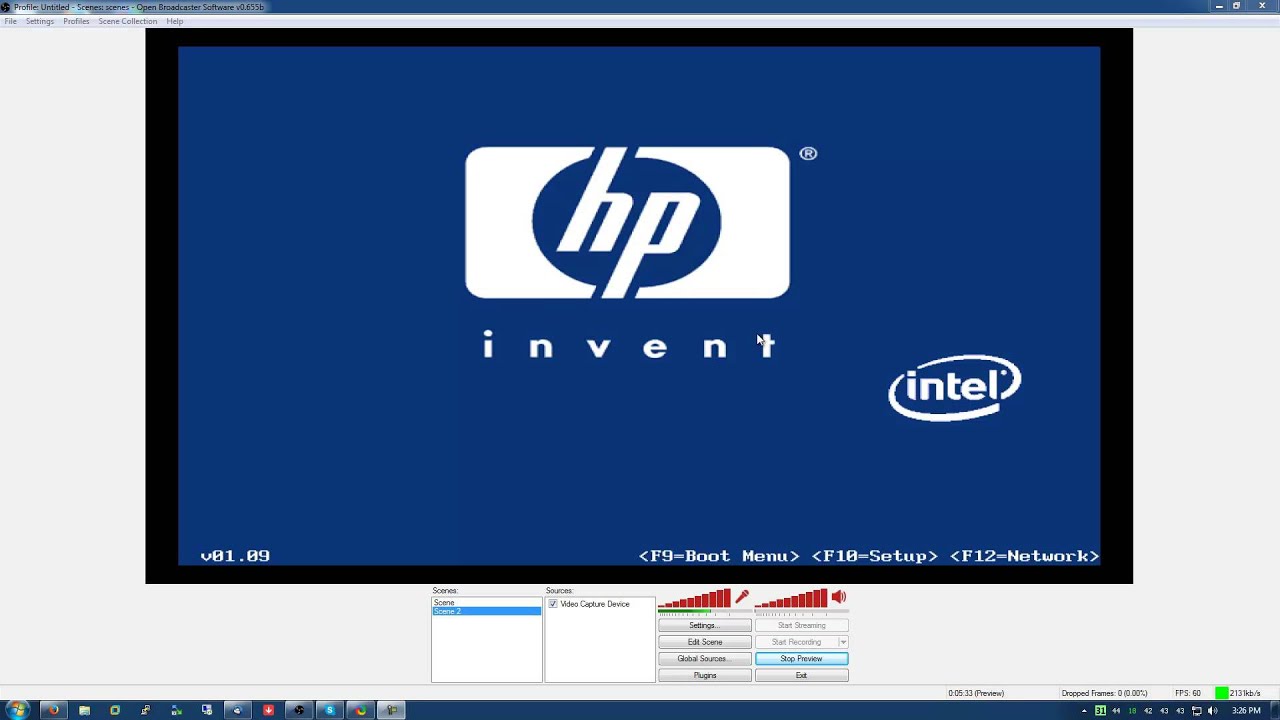The width and height of the screenshot is (1280, 720).
Task: Click the 'FPS: 60' status text
Action: [x=1188, y=693]
